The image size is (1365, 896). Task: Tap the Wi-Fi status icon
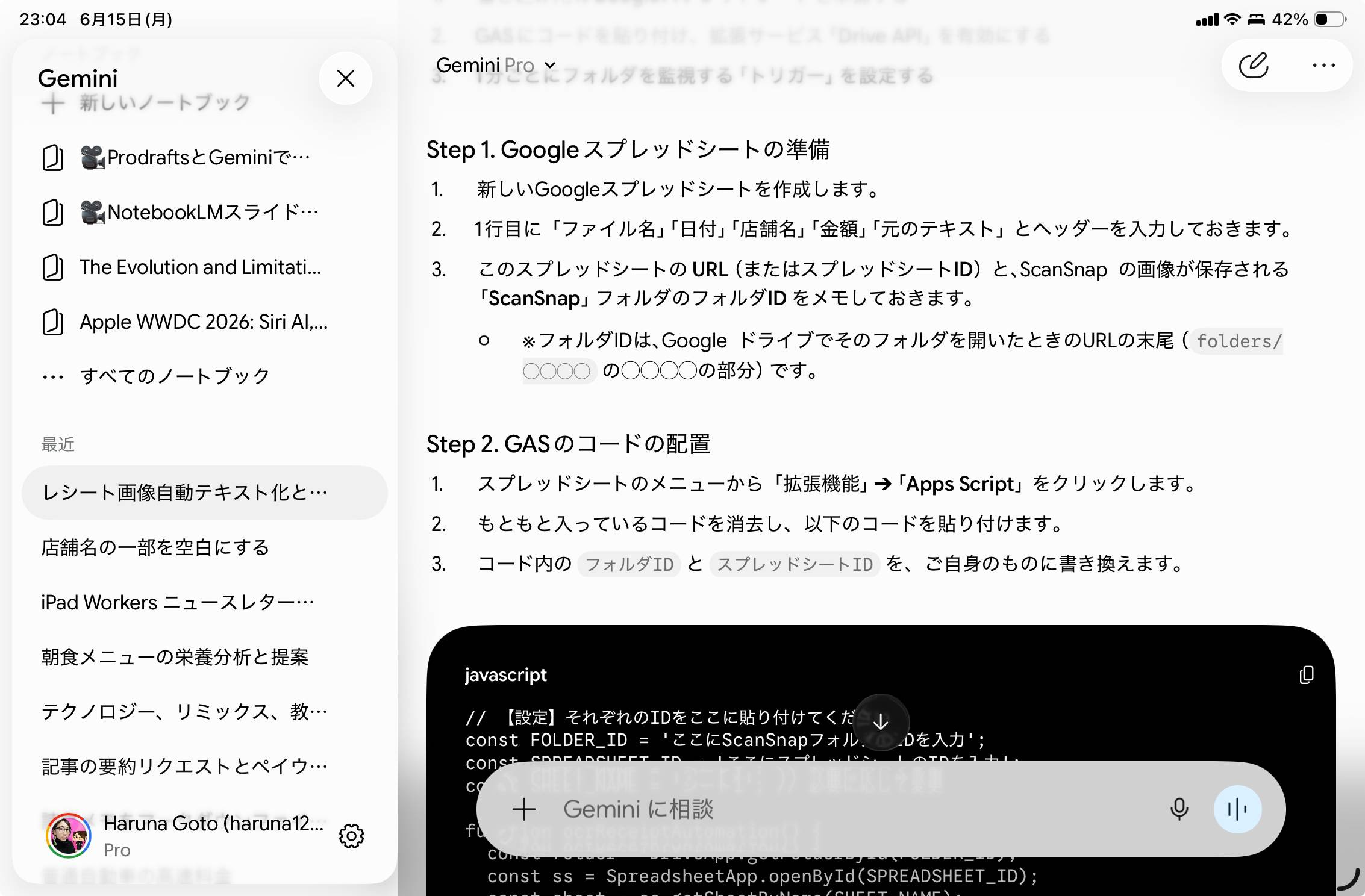coord(1232,19)
